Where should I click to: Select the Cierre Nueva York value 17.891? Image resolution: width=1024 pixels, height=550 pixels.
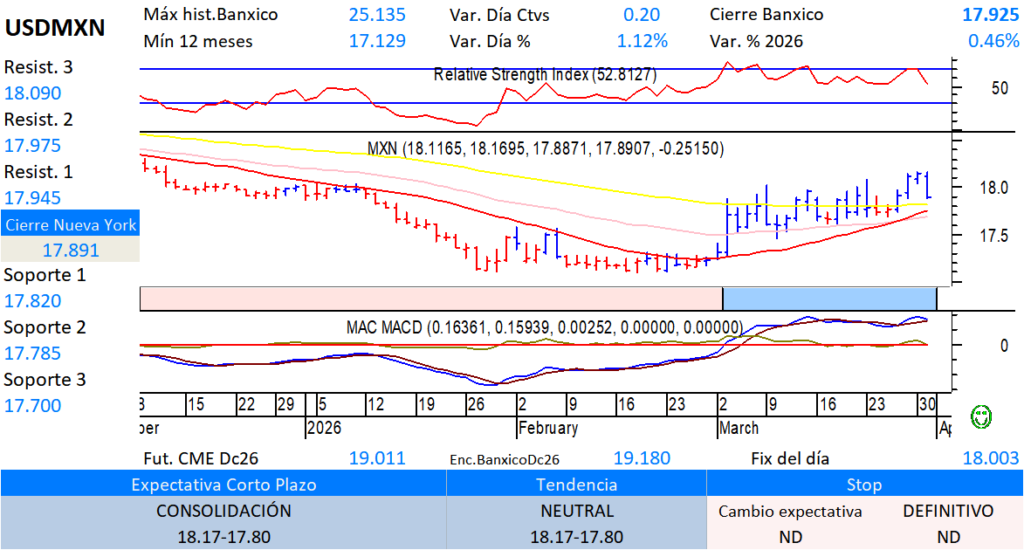click(70, 250)
